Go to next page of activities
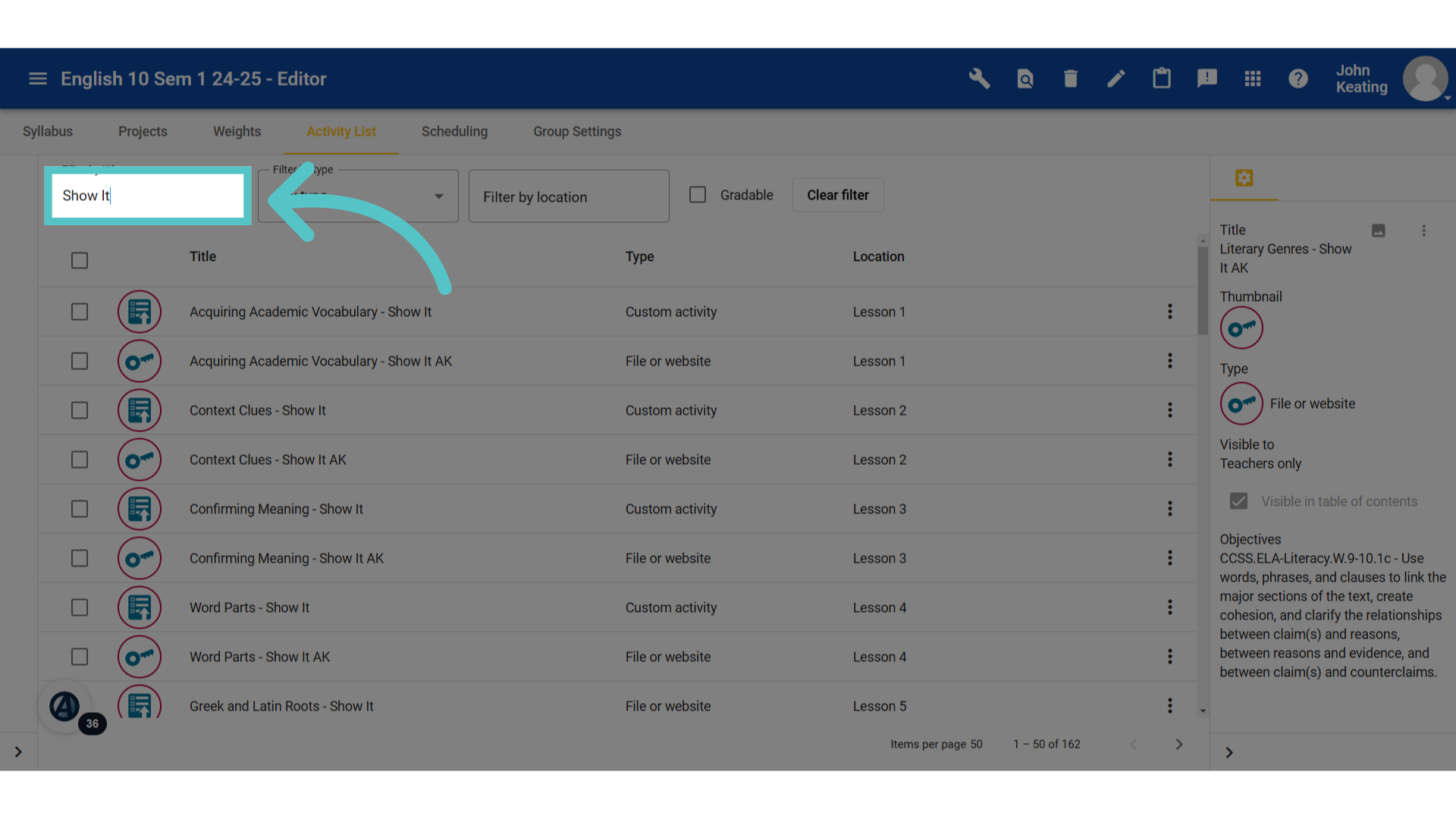The height and width of the screenshot is (819, 1456). 1178,744
